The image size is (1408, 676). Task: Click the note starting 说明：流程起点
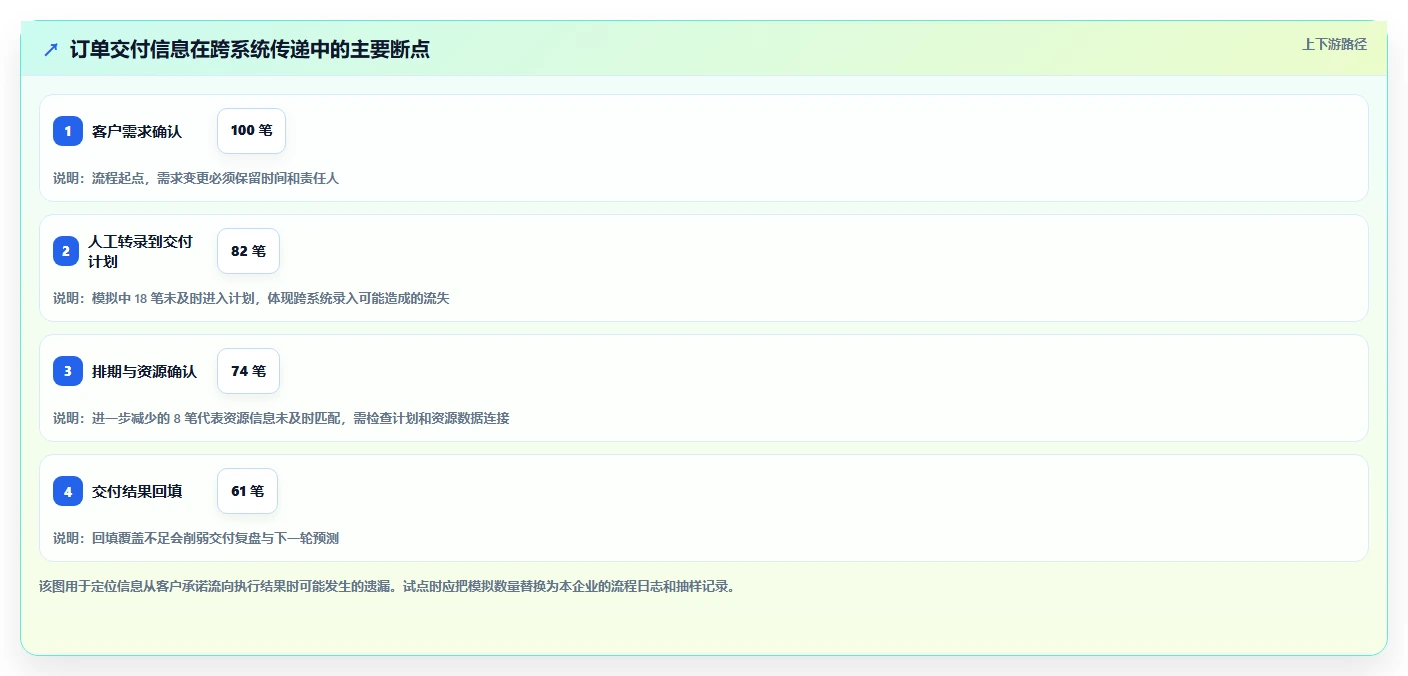pyautogui.click(x=196, y=178)
